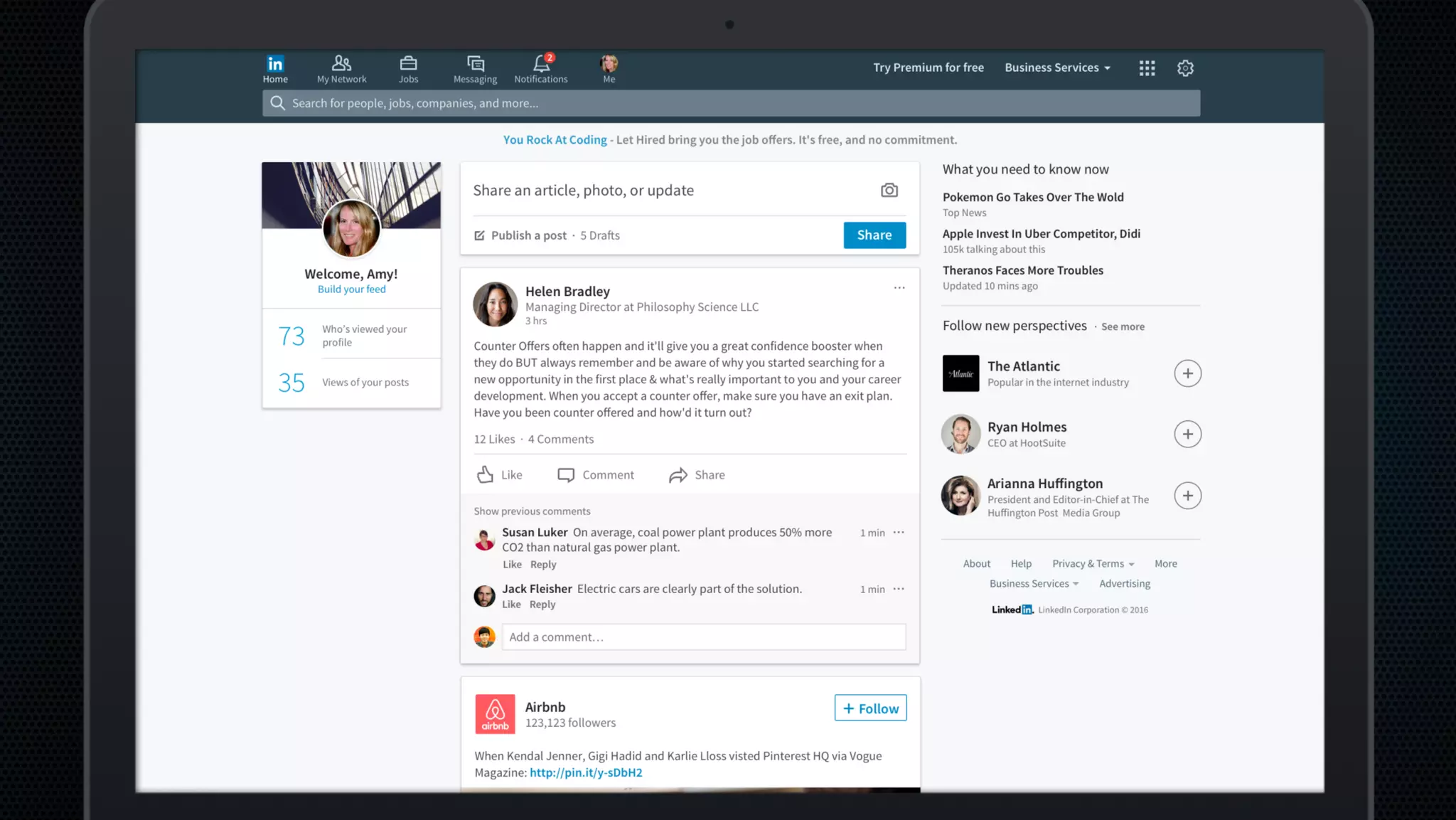Open the pin.it link in Airbnb post
This screenshot has width=1456, height=820.
(586, 773)
